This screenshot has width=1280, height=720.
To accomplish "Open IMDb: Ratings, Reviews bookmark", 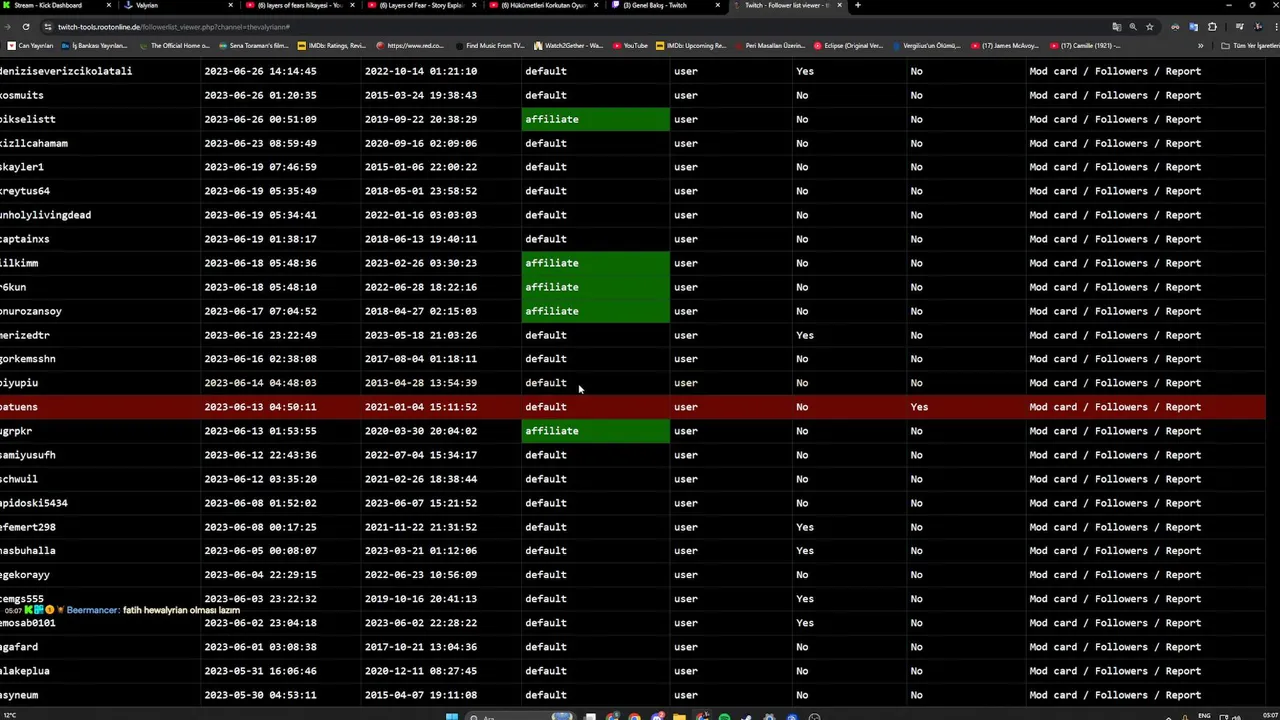I will tap(332, 46).
